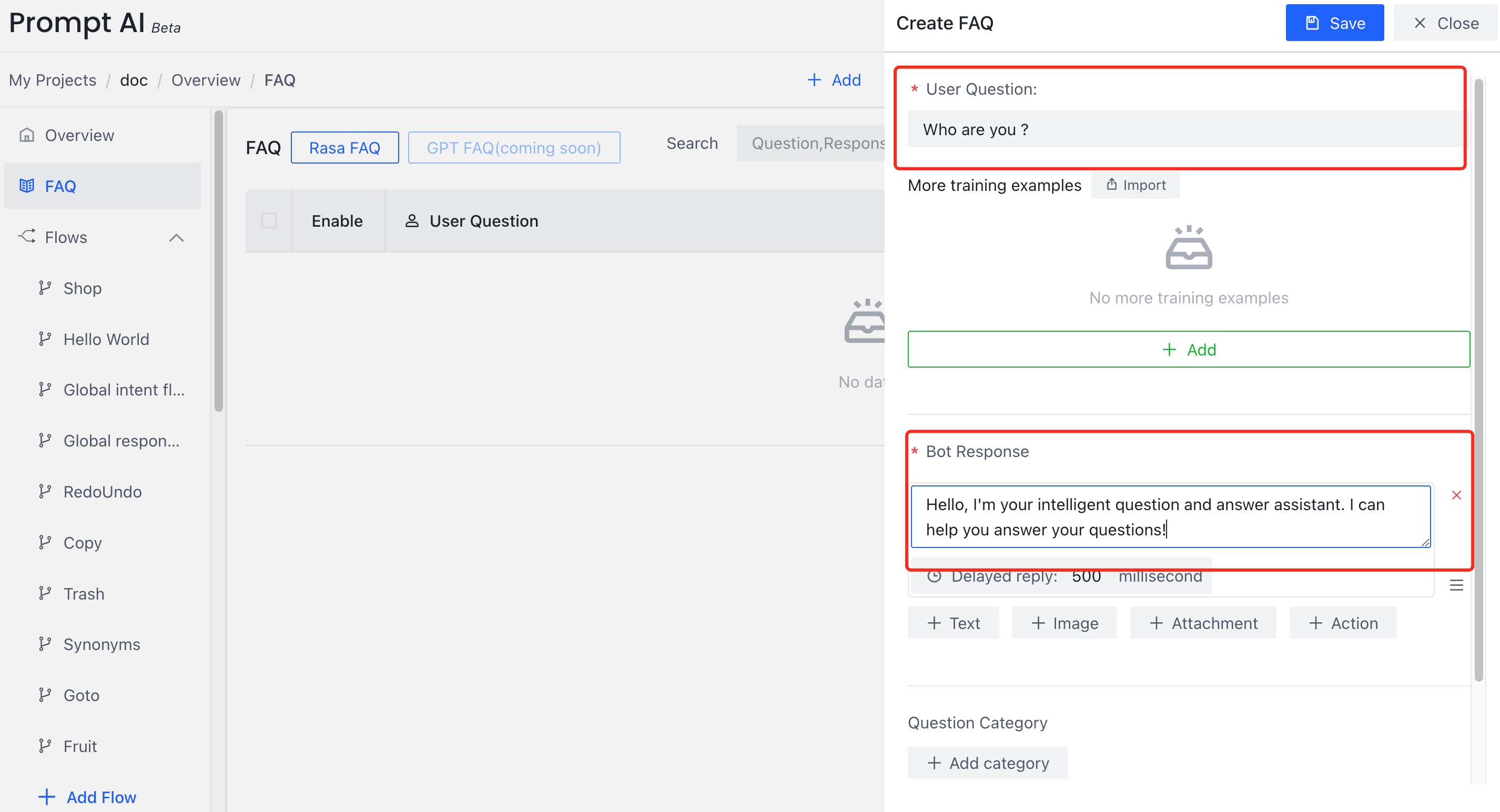1500x812 pixels.
Task: Click the branch icon beside Global response flow
Action: point(45,441)
